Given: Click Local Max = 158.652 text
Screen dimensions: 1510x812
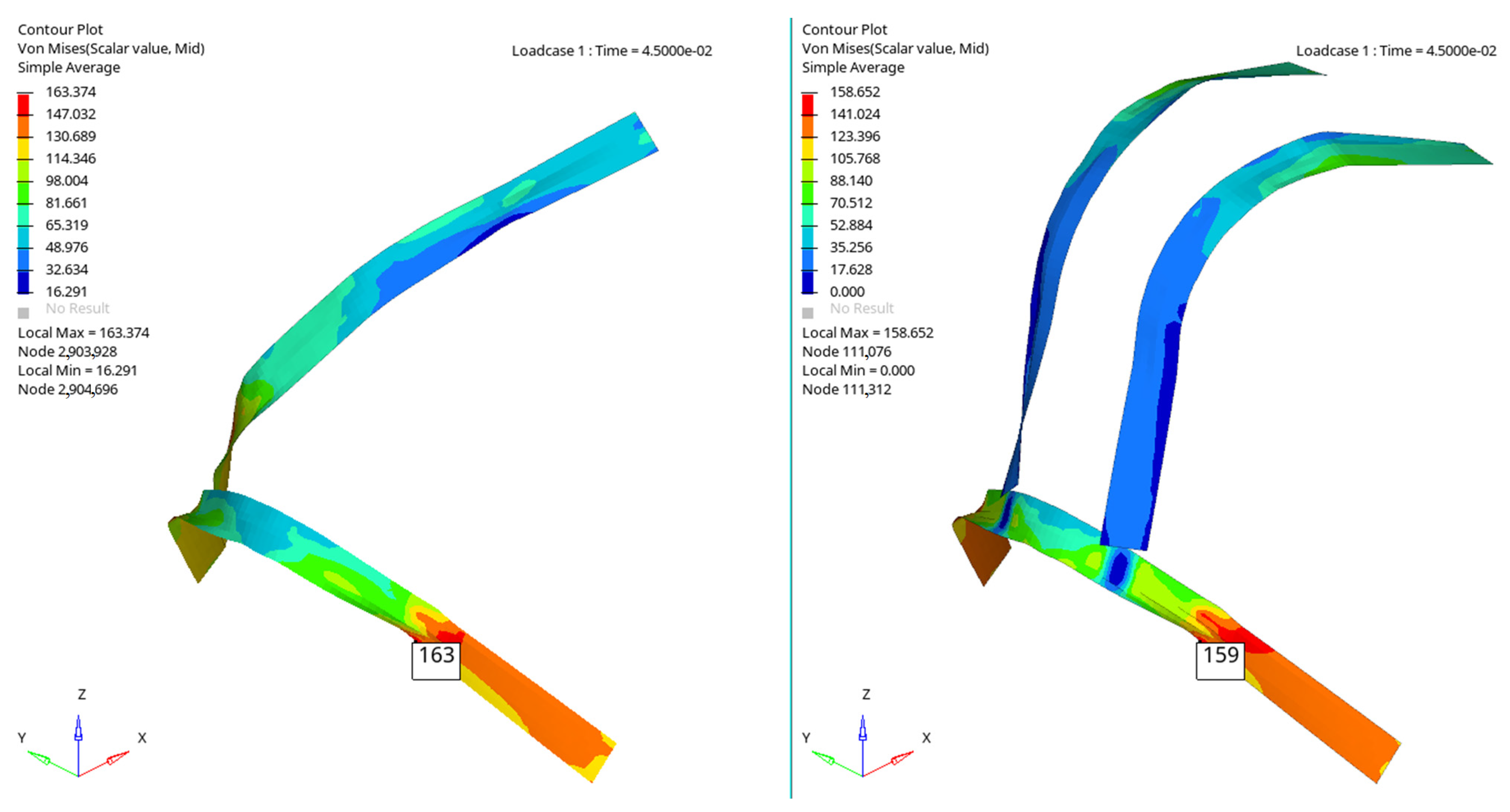Looking at the screenshot, I should [x=868, y=333].
